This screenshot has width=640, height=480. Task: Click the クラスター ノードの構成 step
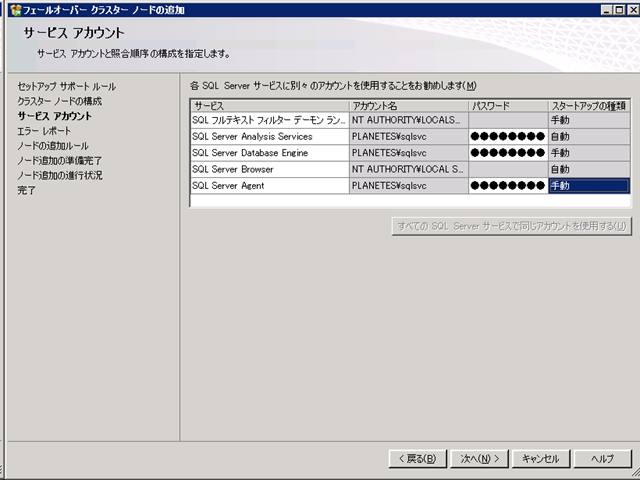click(x=60, y=101)
